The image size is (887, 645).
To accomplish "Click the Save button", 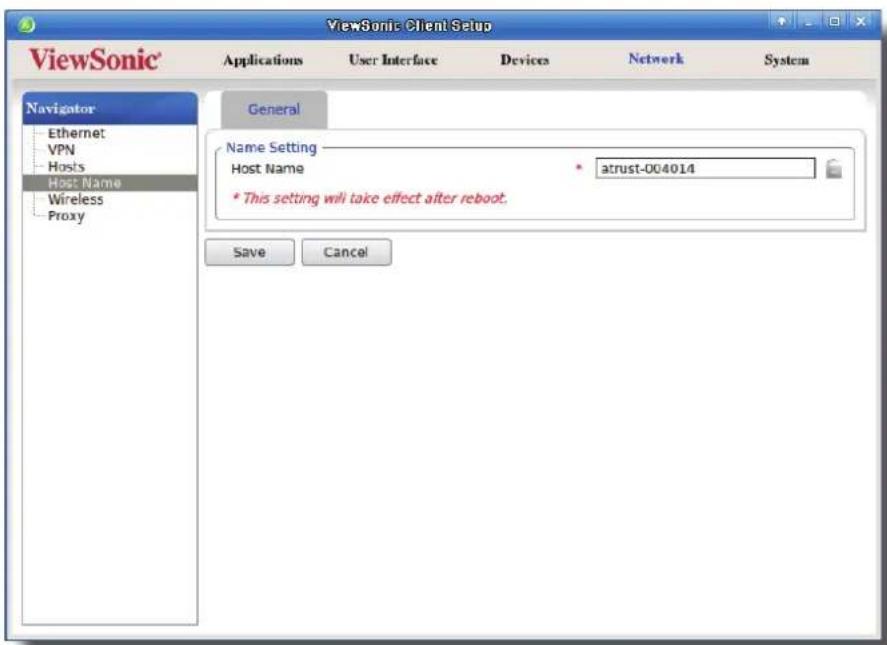I will (x=249, y=252).
